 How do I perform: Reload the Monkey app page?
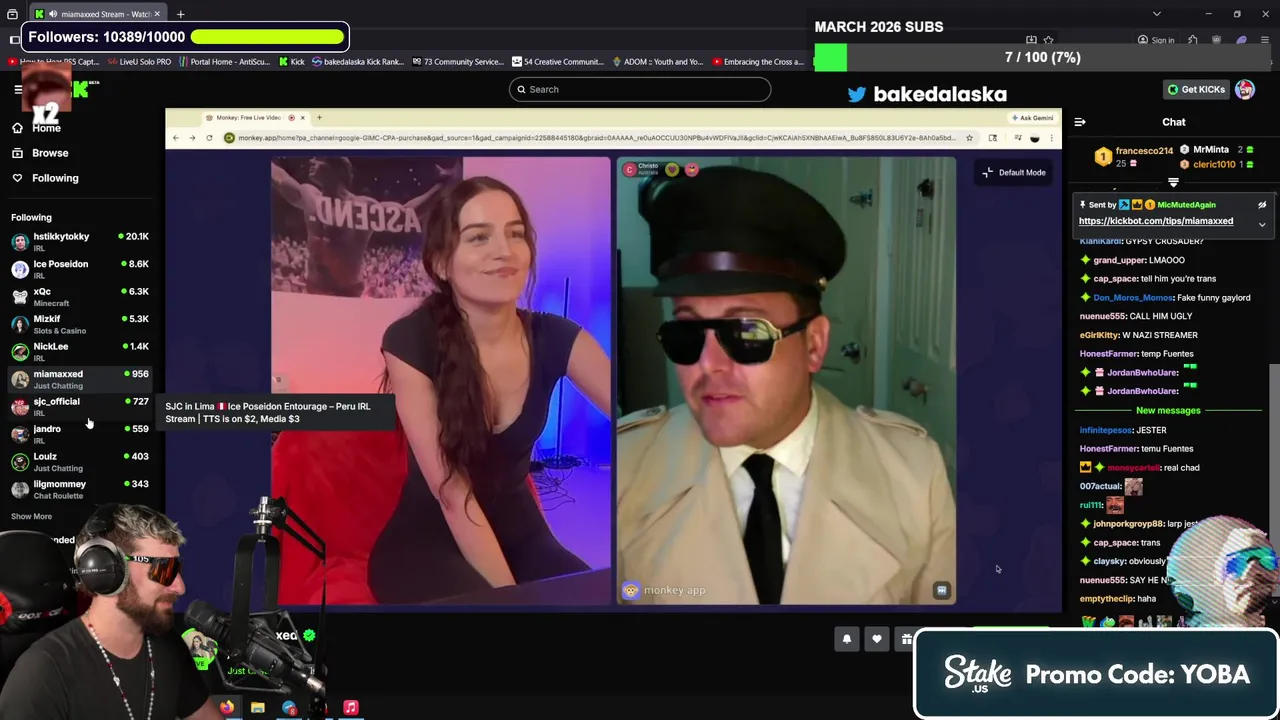(x=209, y=138)
